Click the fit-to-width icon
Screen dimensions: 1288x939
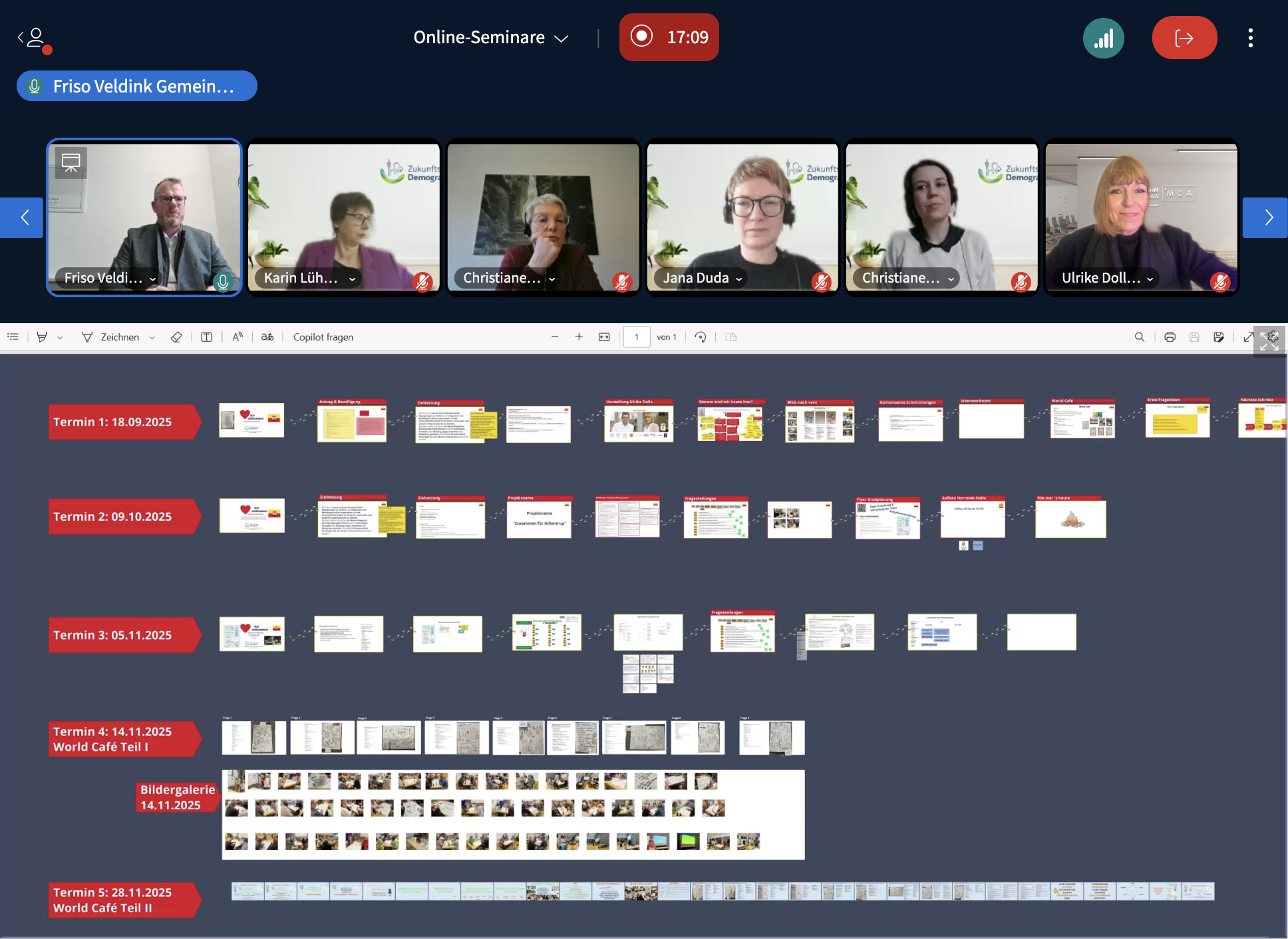(603, 337)
